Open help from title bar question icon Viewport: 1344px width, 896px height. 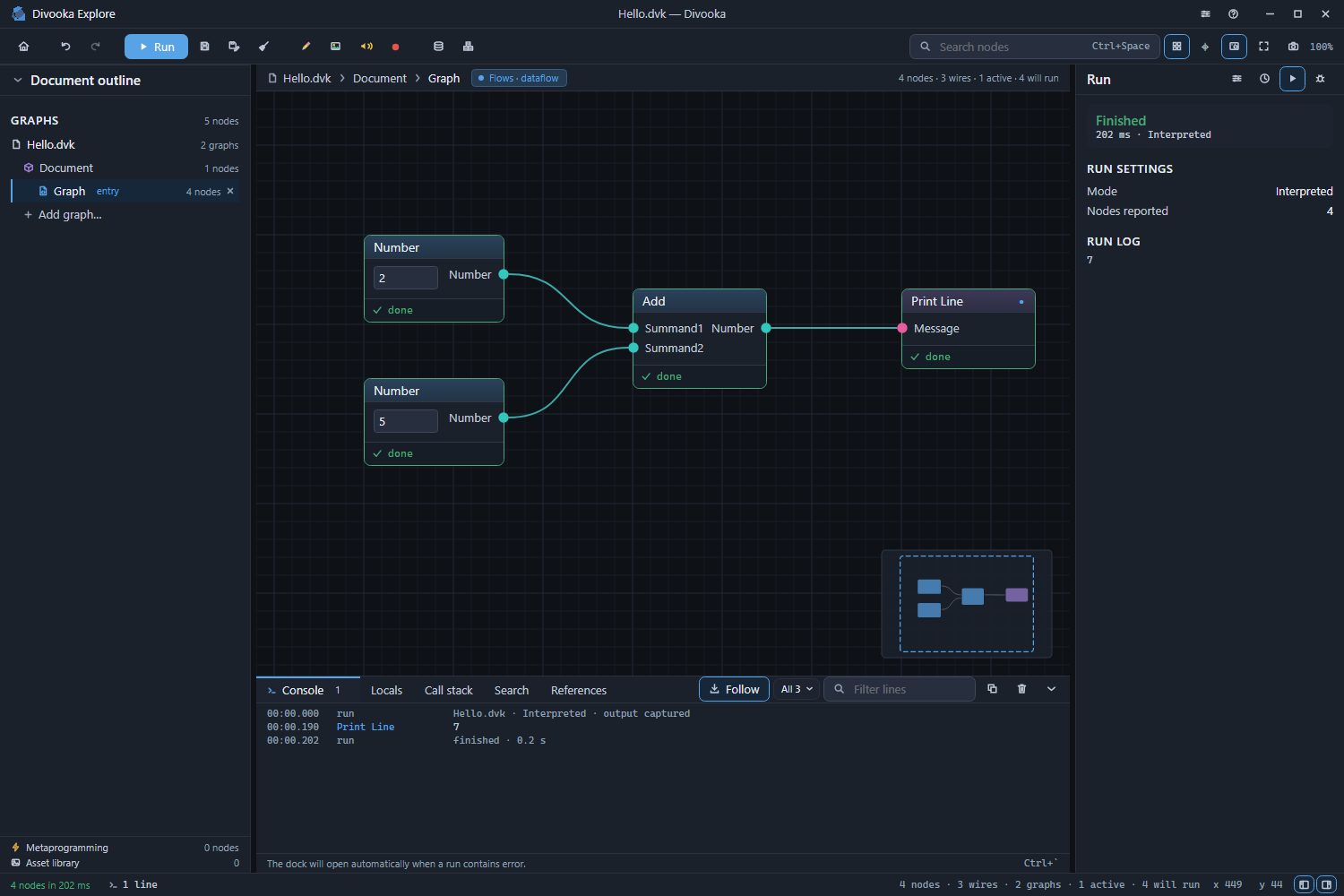pyautogui.click(x=1233, y=14)
